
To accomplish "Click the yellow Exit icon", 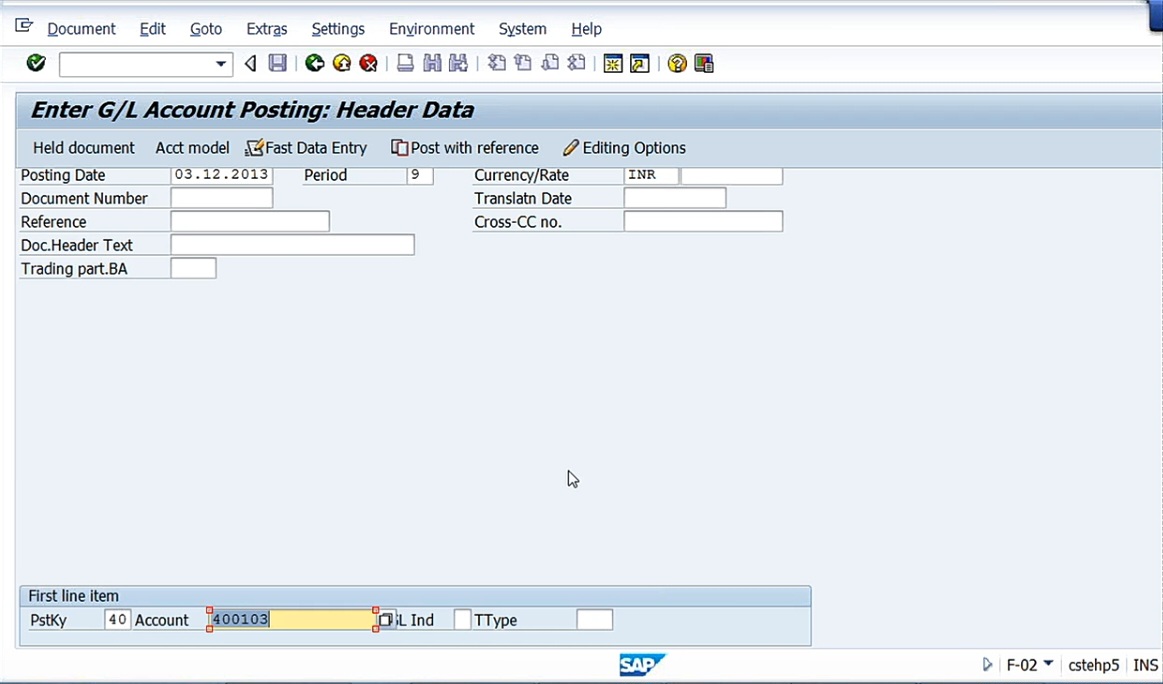I will 341,63.
